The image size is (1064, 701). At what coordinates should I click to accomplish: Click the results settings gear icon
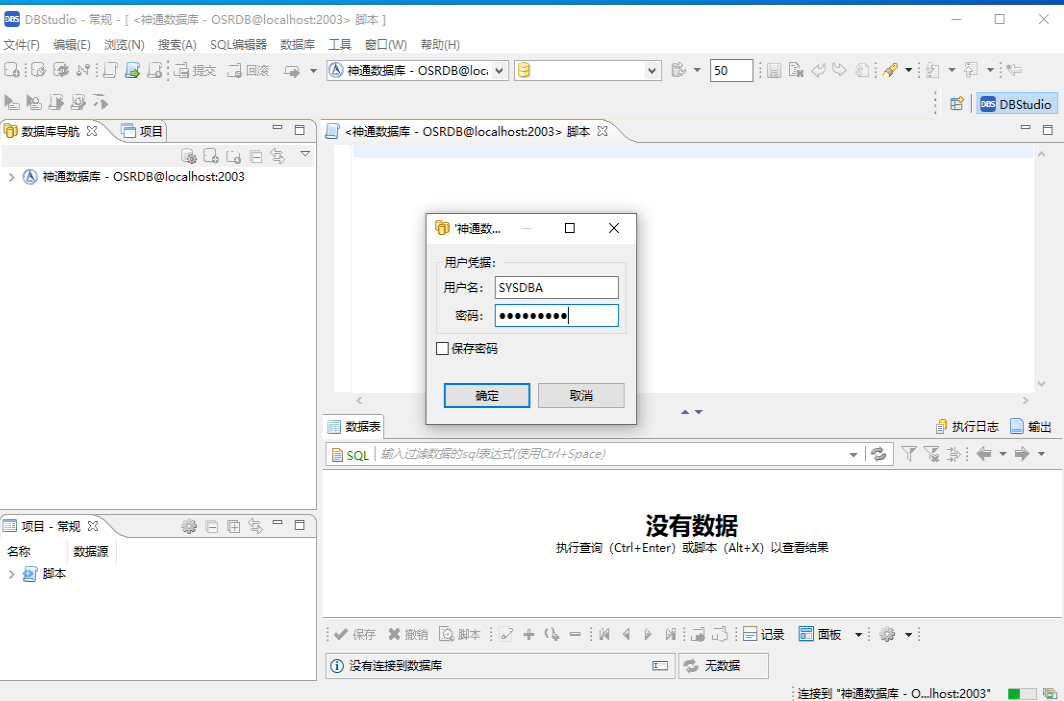click(887, 634)
